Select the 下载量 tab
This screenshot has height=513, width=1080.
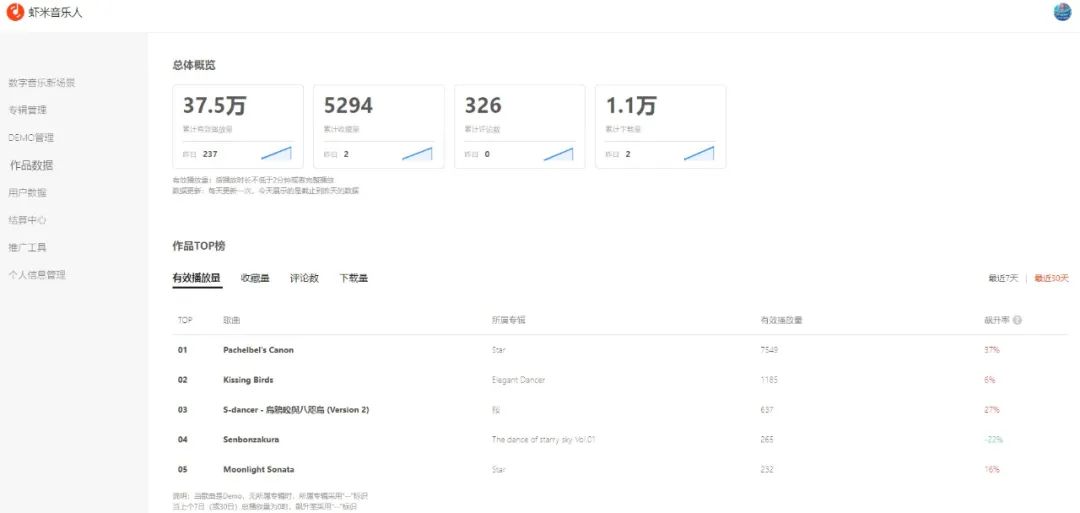click(353, 278)
